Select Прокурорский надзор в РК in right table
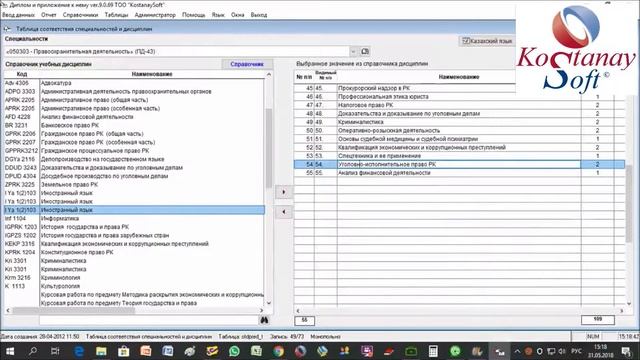The width and height of the screenshot is (640, 360). click(x=459, y=88)
